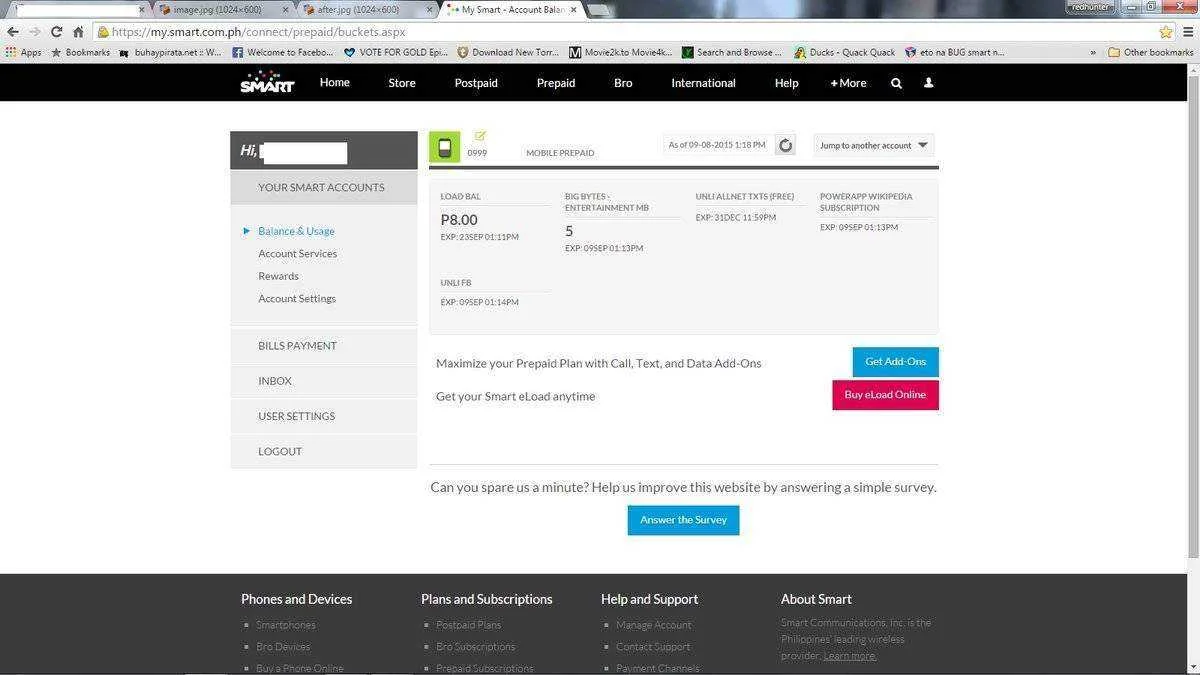Open Manage Account footer link
The width and height of the screenshot is (1200, 675).
(x=654, y=625)
